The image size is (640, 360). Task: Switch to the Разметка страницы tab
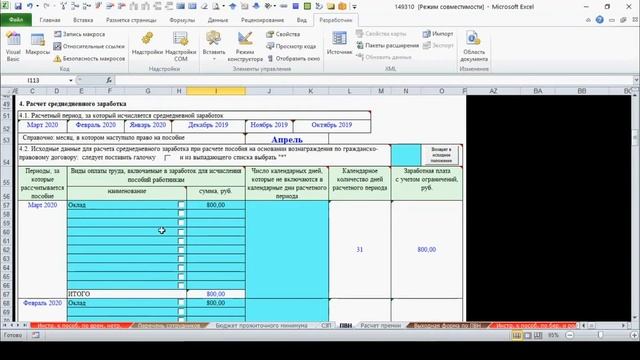point(131,20)
